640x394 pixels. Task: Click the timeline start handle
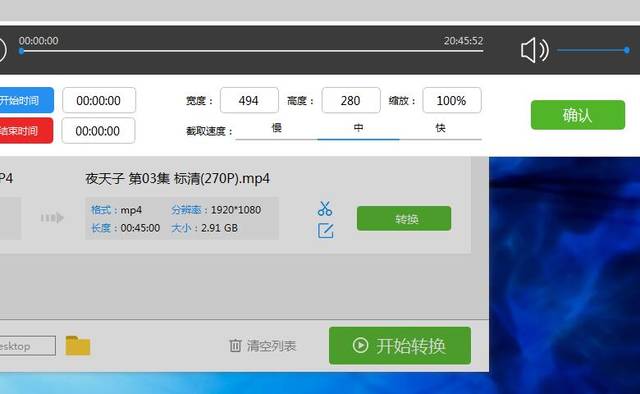21,51
